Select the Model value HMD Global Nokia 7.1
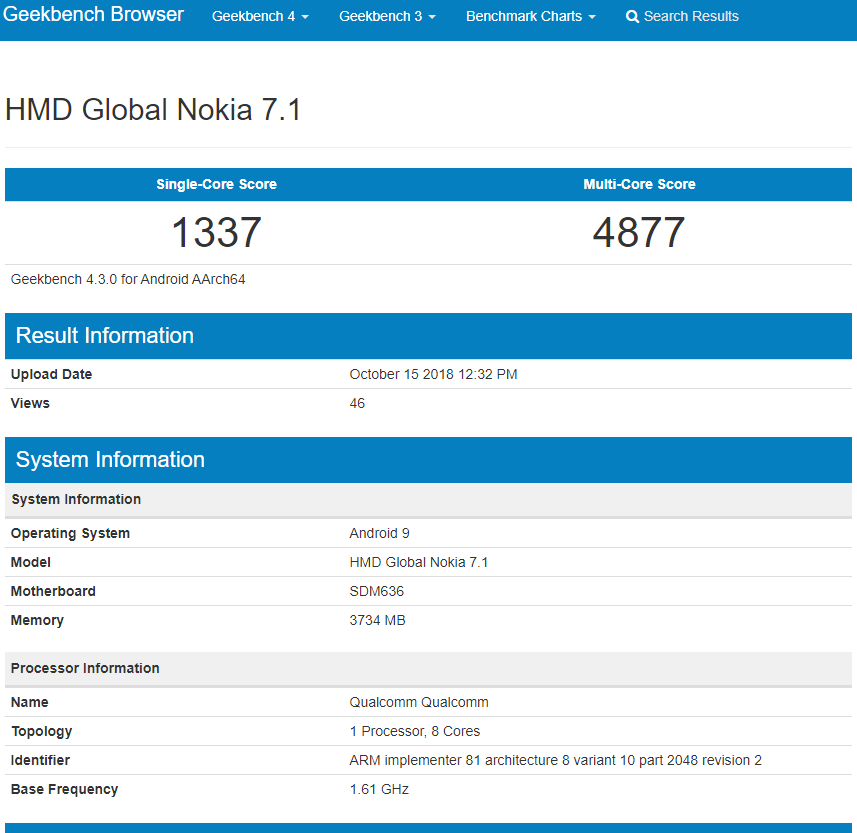The image size is (857, 833). 419,562
